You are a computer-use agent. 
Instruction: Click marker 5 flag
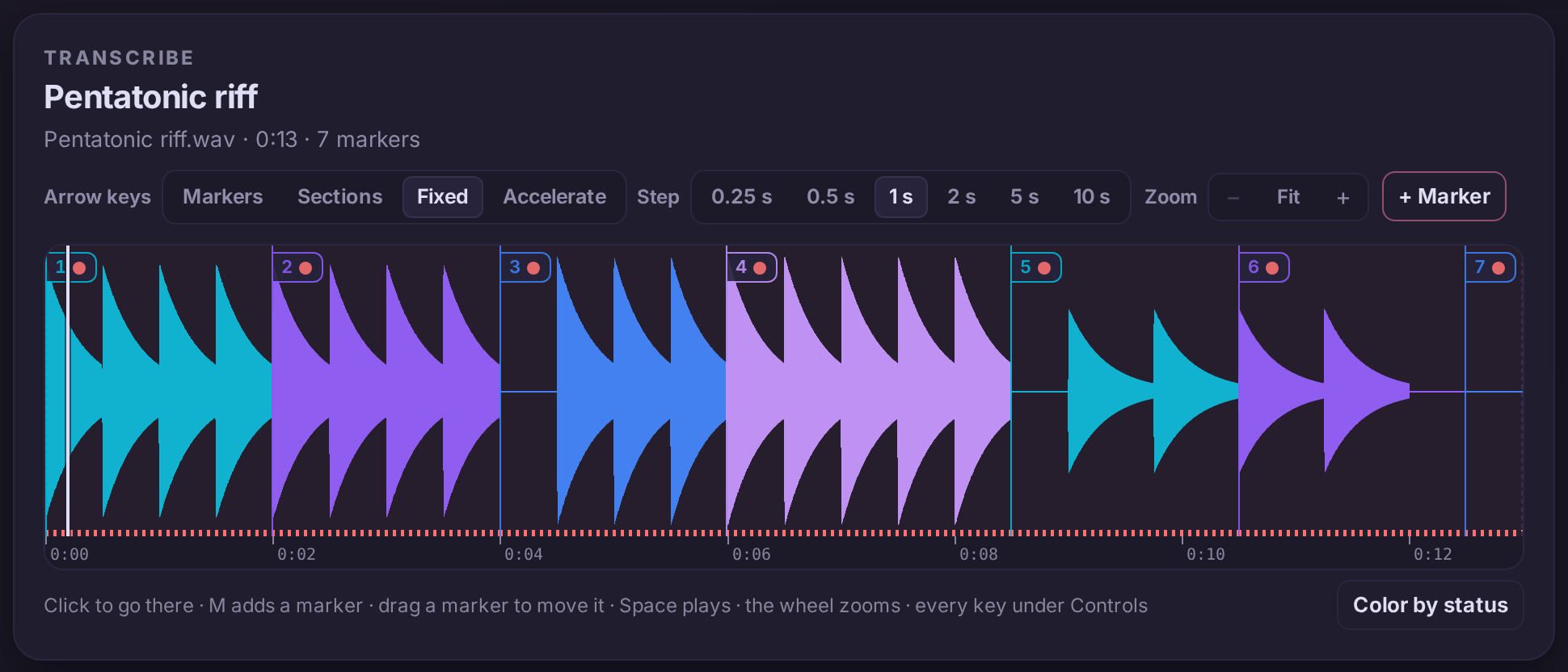[x=1036, y=267]
